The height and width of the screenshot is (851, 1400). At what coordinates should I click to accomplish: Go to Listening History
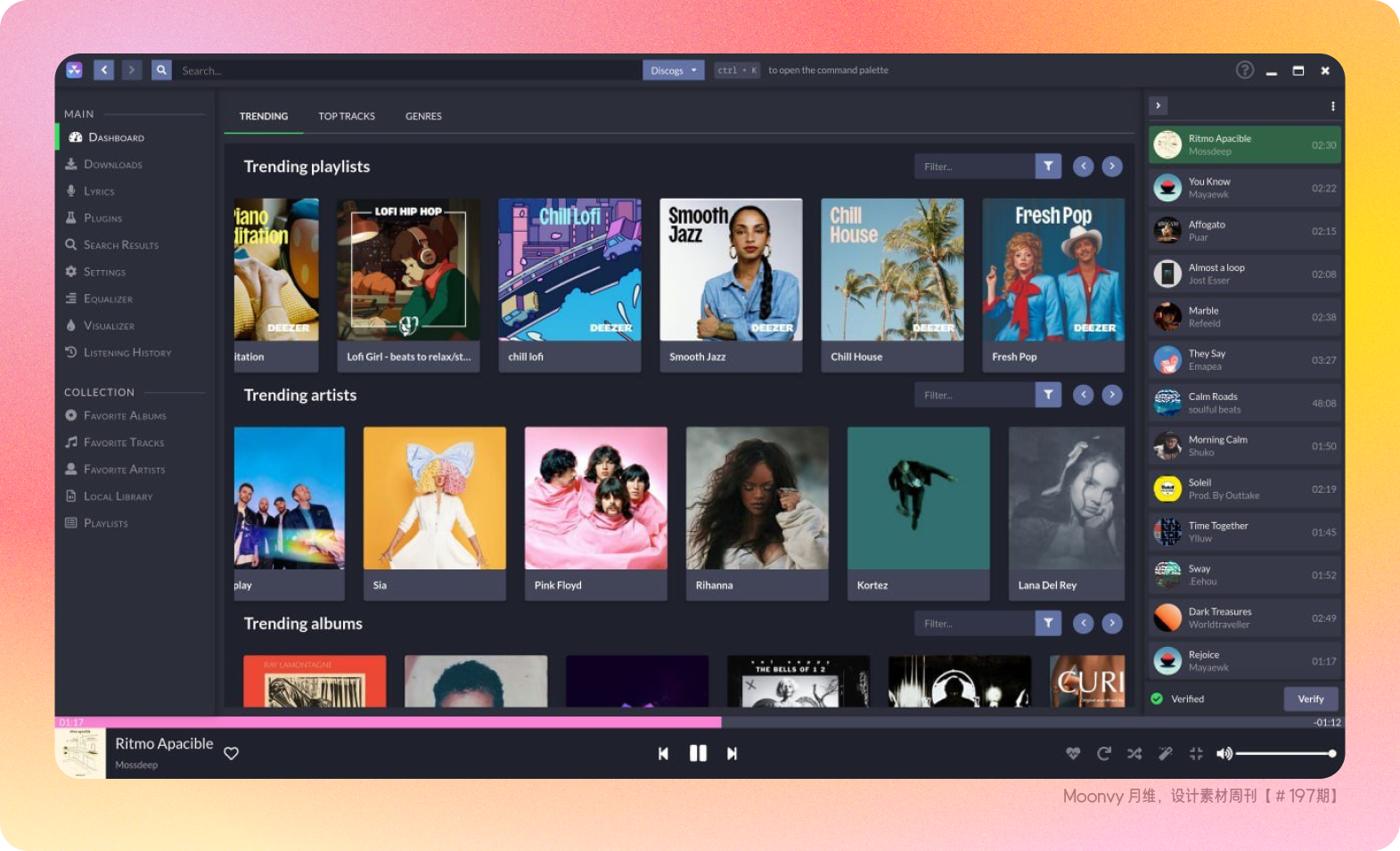[127, 353]
